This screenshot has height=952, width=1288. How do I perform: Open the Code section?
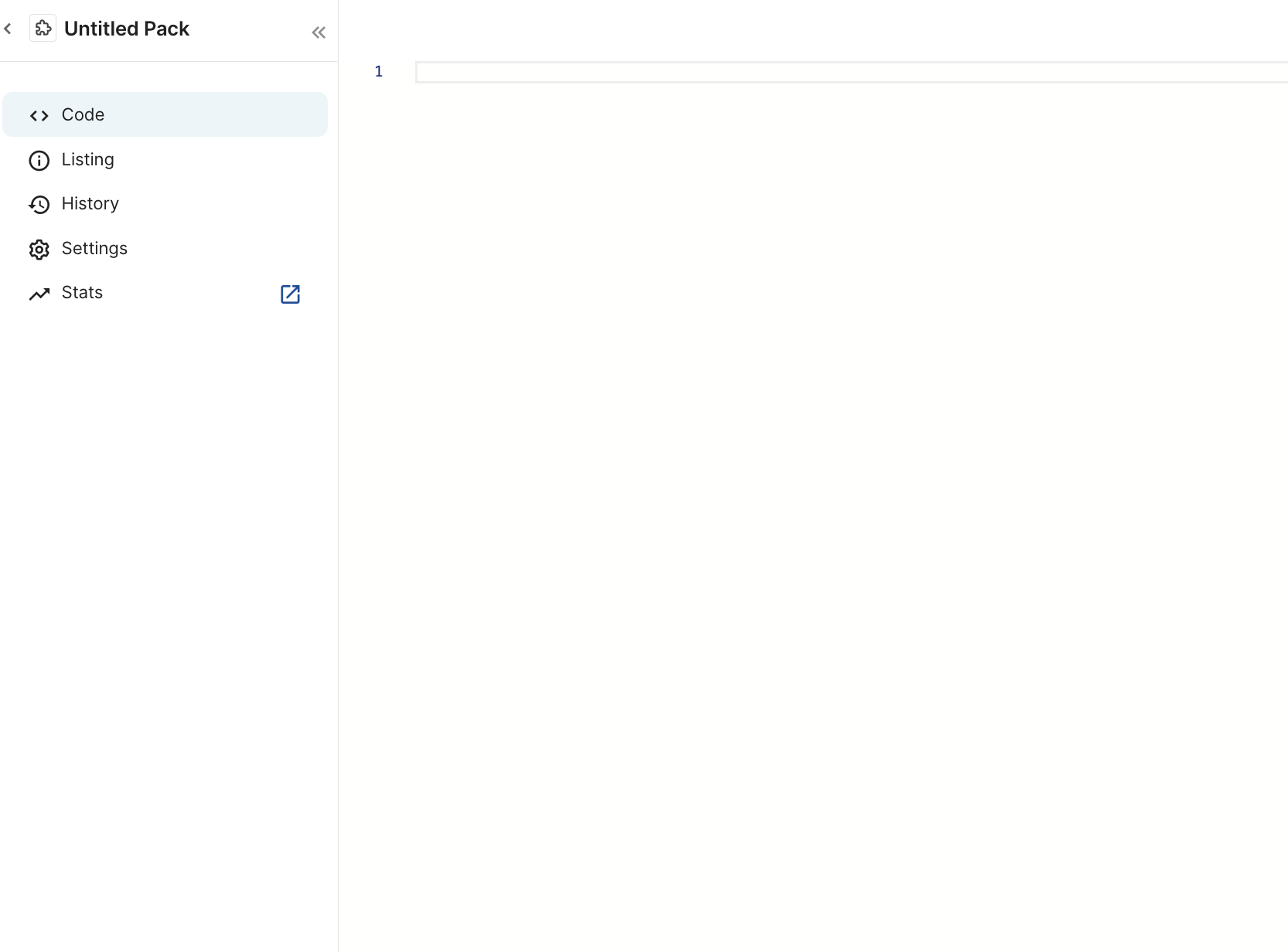pyautogui.click(x=165, y=114)
